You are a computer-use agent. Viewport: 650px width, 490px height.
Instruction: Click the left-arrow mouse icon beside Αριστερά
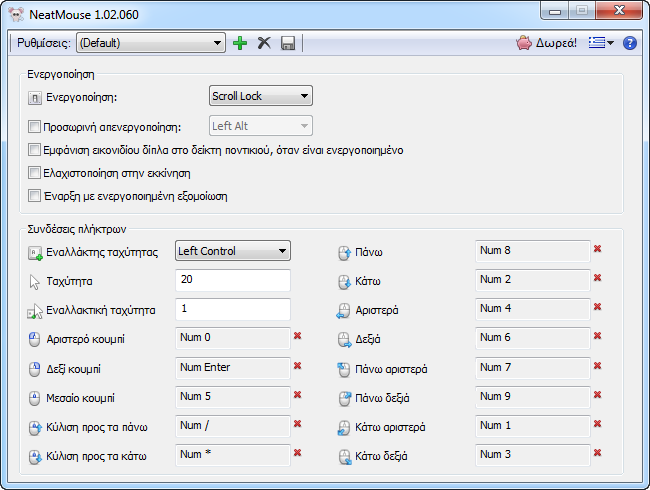[x=343, y=310]
